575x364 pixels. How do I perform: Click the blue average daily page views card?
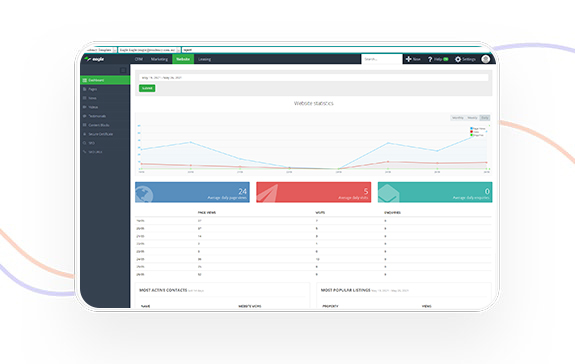(x=192, y=192)
